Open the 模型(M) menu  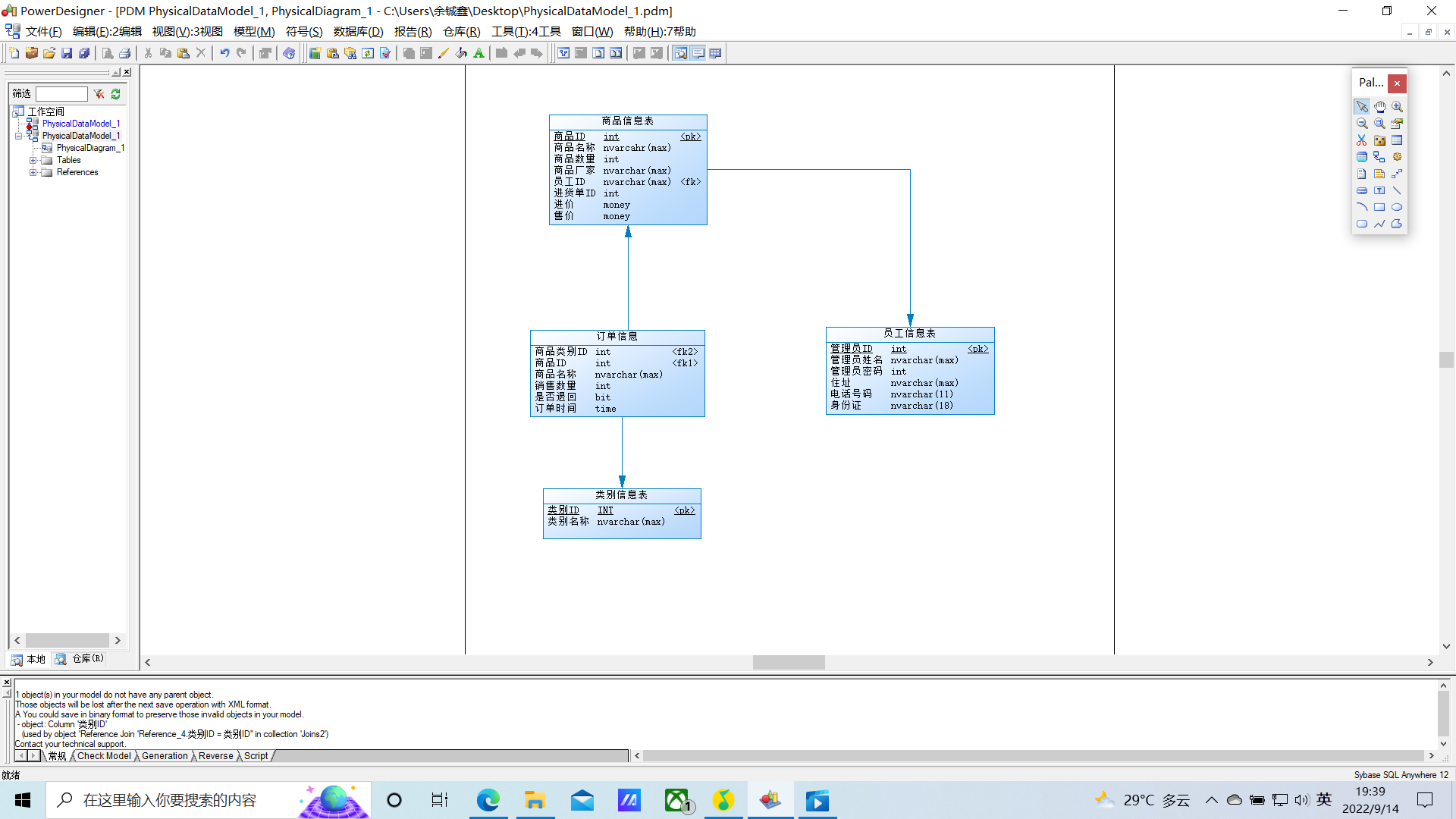(x=254, y=31)
